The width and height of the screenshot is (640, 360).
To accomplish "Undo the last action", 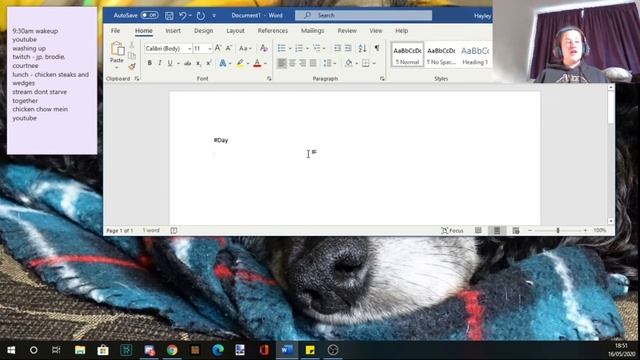I will tap(182, 16).
